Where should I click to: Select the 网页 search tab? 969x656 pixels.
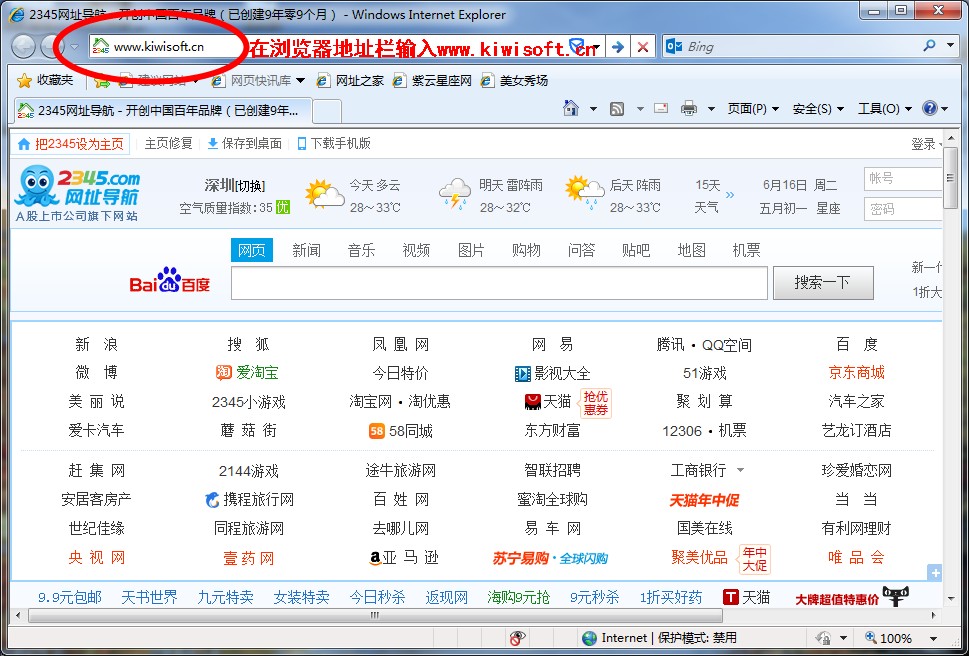(252, 250)
